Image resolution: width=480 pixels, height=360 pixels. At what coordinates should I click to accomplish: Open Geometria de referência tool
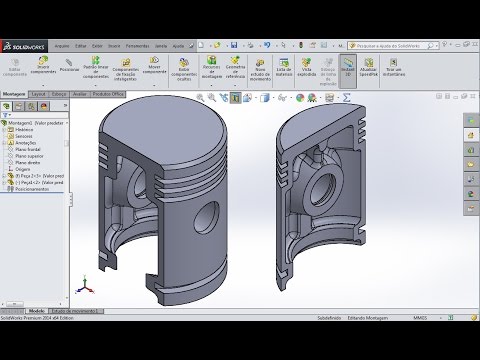tap(235, 67)
